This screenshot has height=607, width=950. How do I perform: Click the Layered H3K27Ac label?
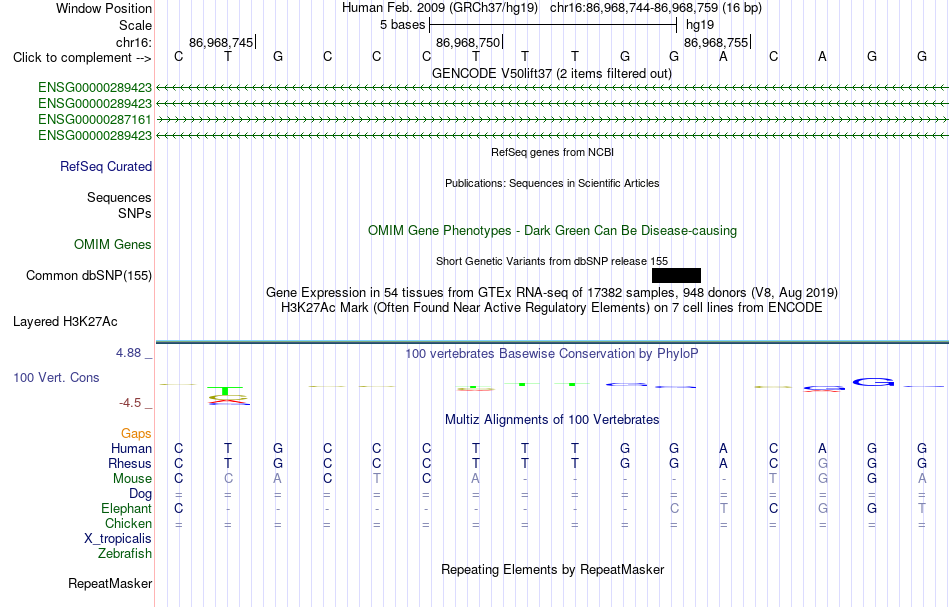[65, 322]
